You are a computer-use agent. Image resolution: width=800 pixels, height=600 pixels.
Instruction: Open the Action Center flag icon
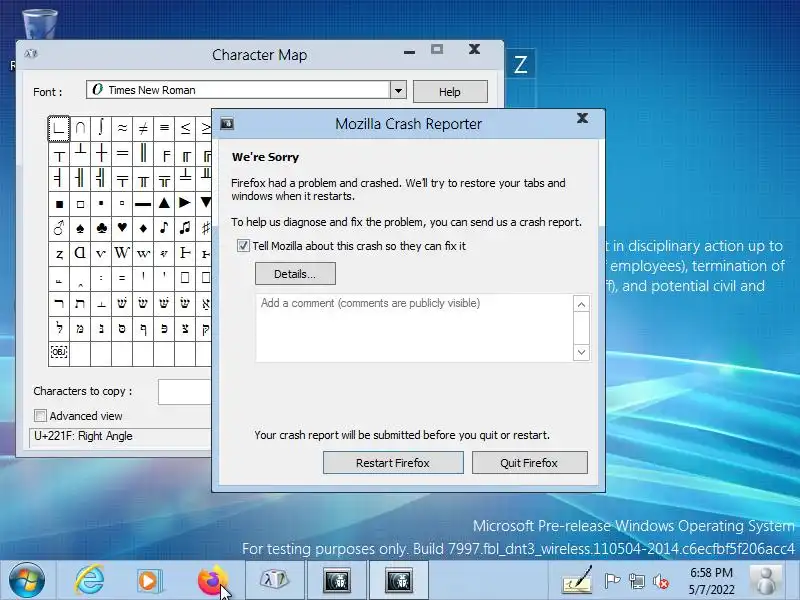(x=612, y=581)
